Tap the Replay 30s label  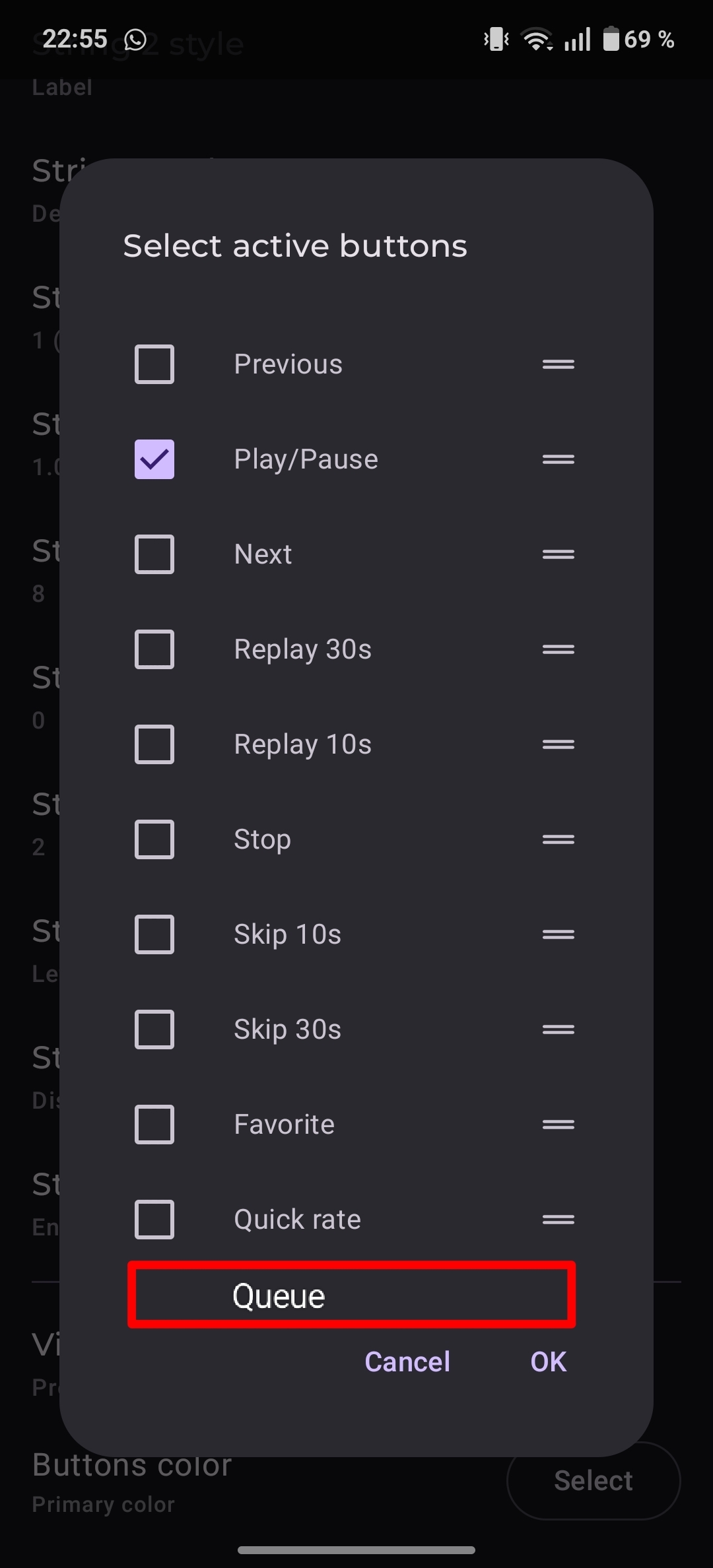[x=302, y=649]
